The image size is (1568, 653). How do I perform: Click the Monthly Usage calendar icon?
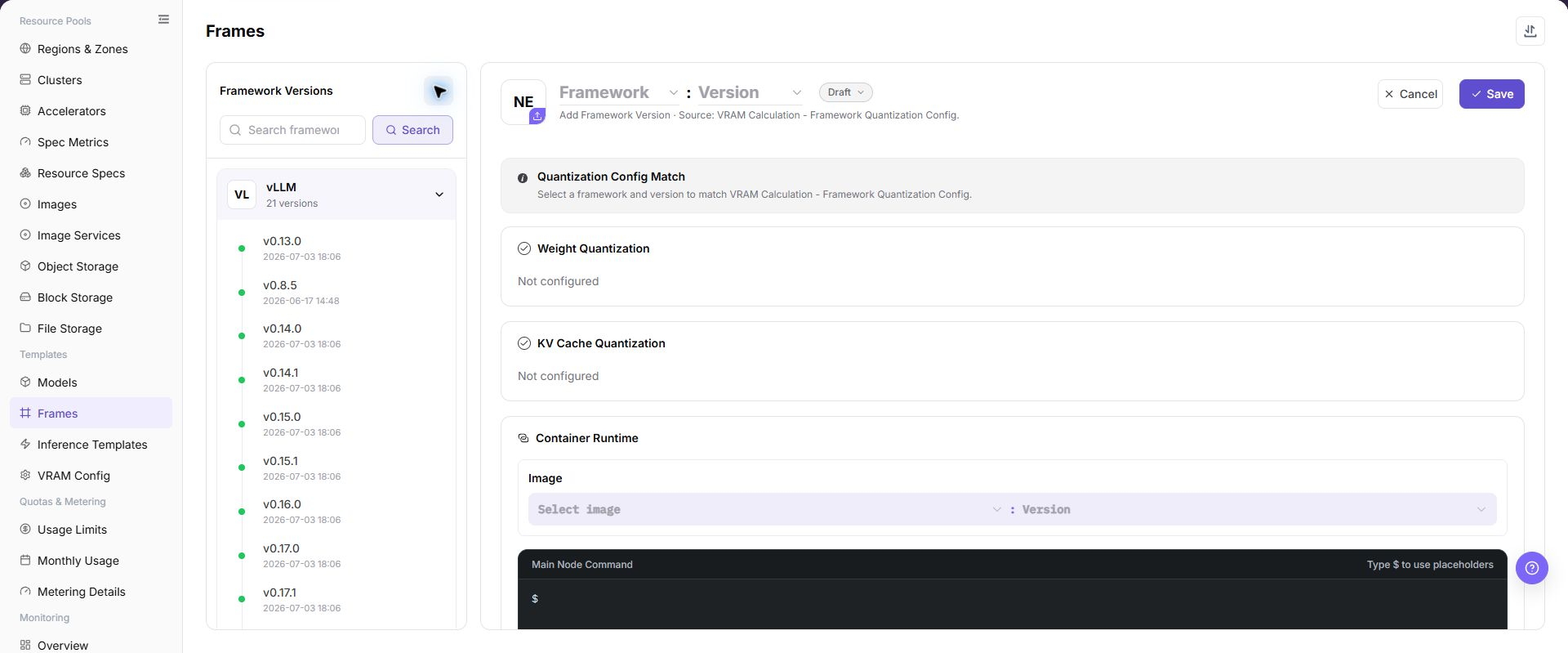point(25,560)
